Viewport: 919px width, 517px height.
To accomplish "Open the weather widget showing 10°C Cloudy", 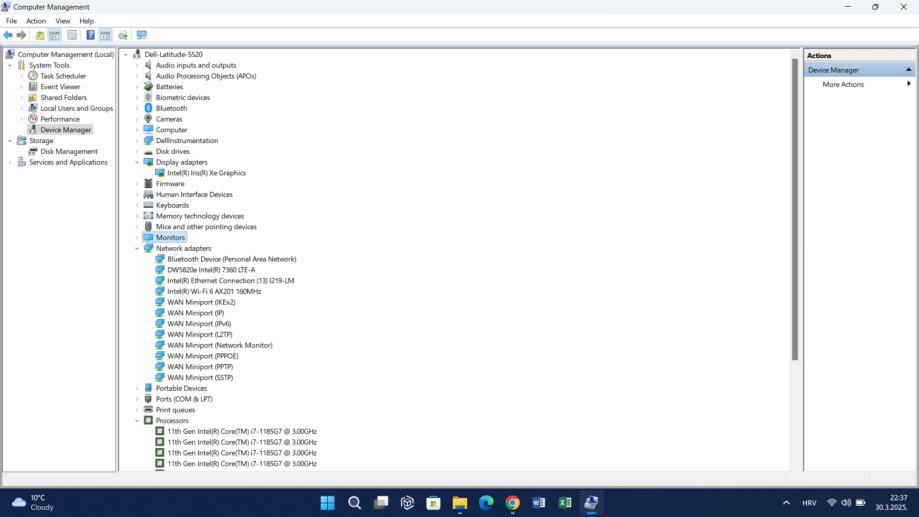I will pos(33,502).
